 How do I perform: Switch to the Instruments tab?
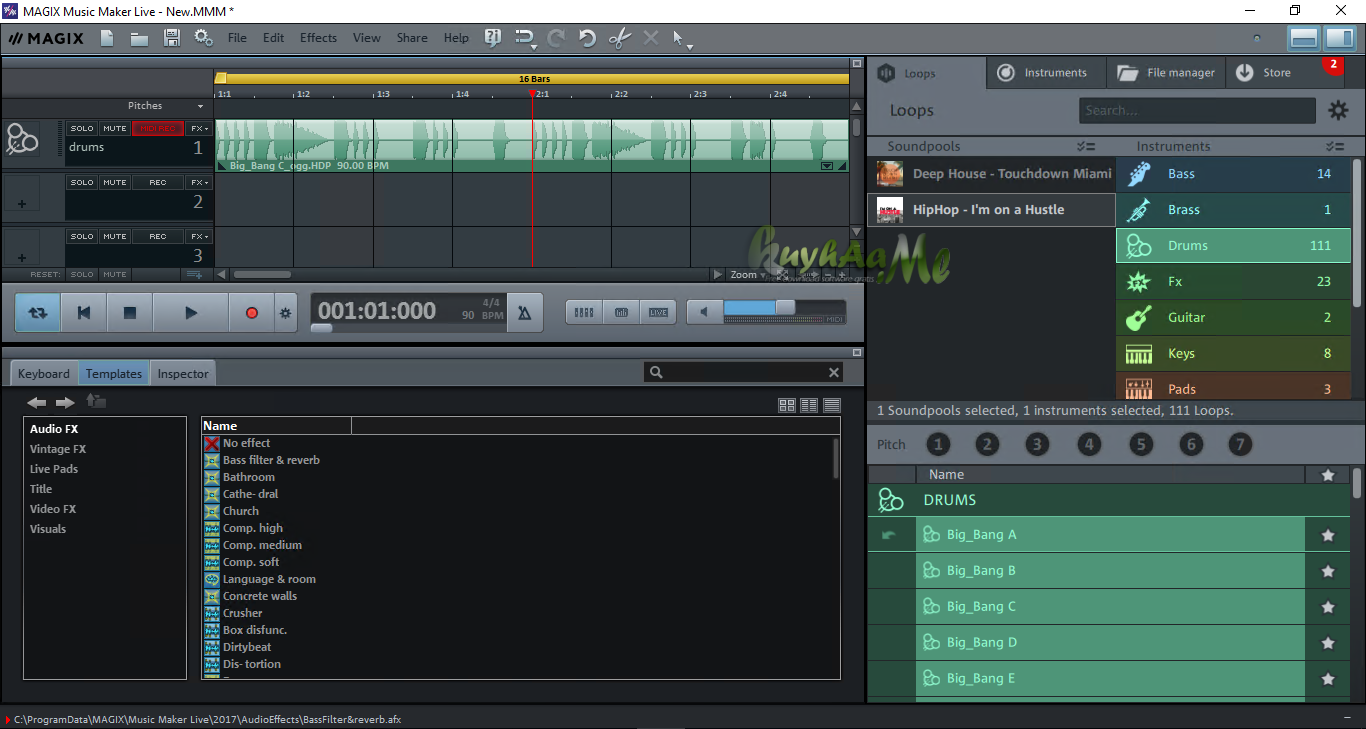(x=1045, y=73)
